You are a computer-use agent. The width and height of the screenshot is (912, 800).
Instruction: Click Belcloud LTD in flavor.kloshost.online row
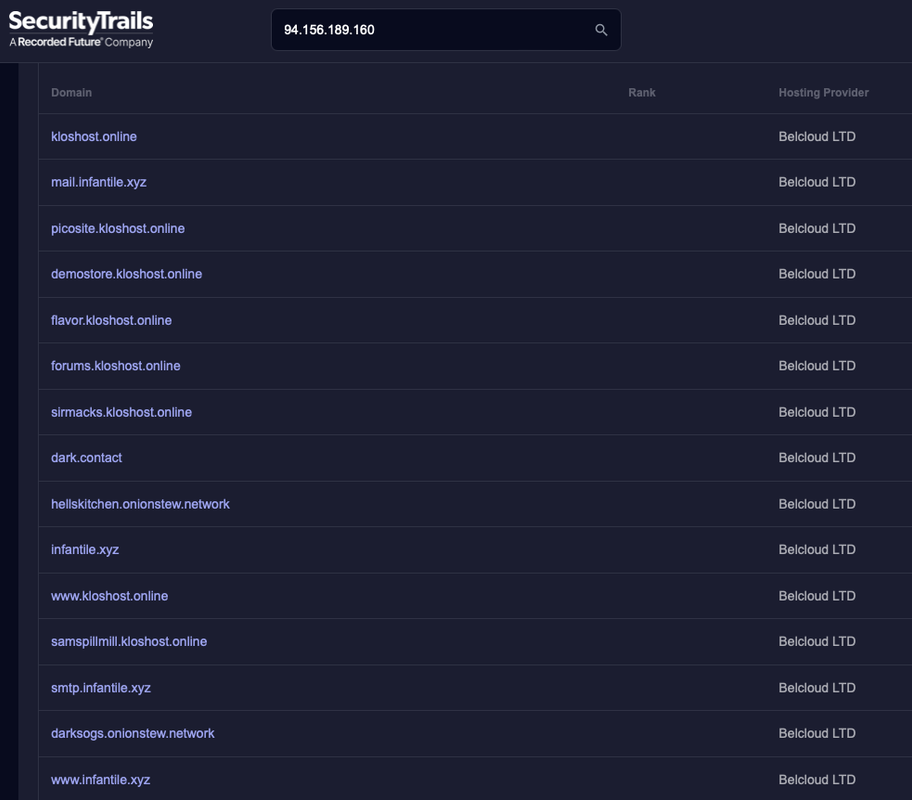coord(817,321)
